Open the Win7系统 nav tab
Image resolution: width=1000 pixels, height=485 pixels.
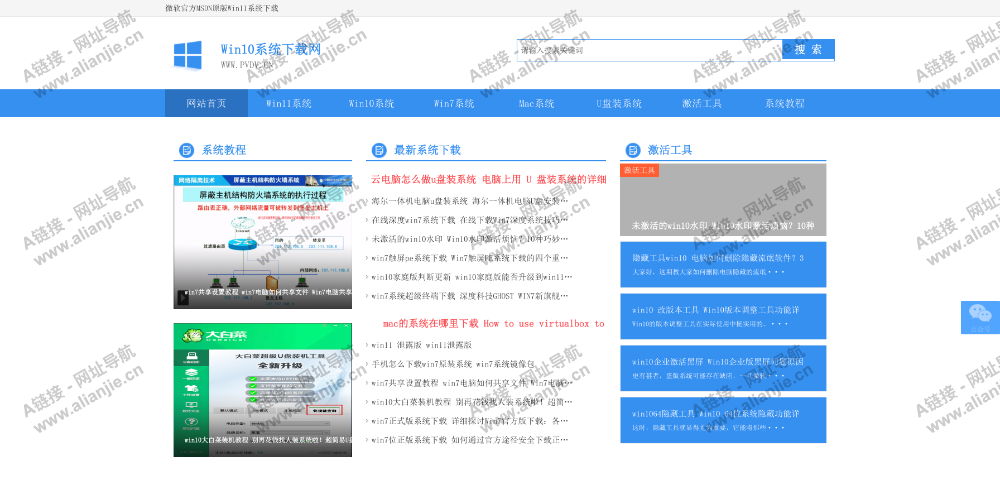click(454, 103)
